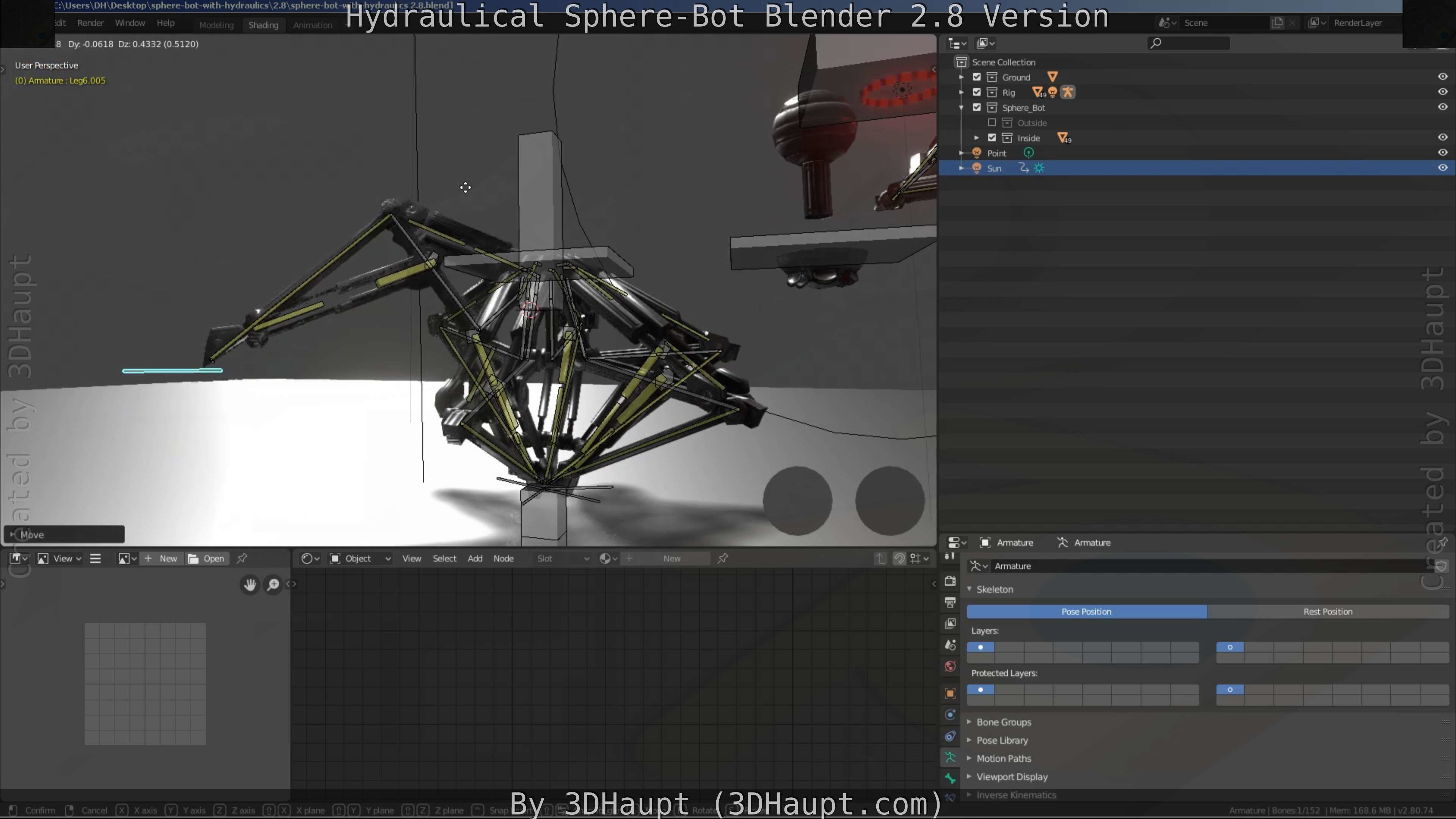Open the Physics properties tab
The width and height of the screenshot is (1456, 819).
pos(950,715)
